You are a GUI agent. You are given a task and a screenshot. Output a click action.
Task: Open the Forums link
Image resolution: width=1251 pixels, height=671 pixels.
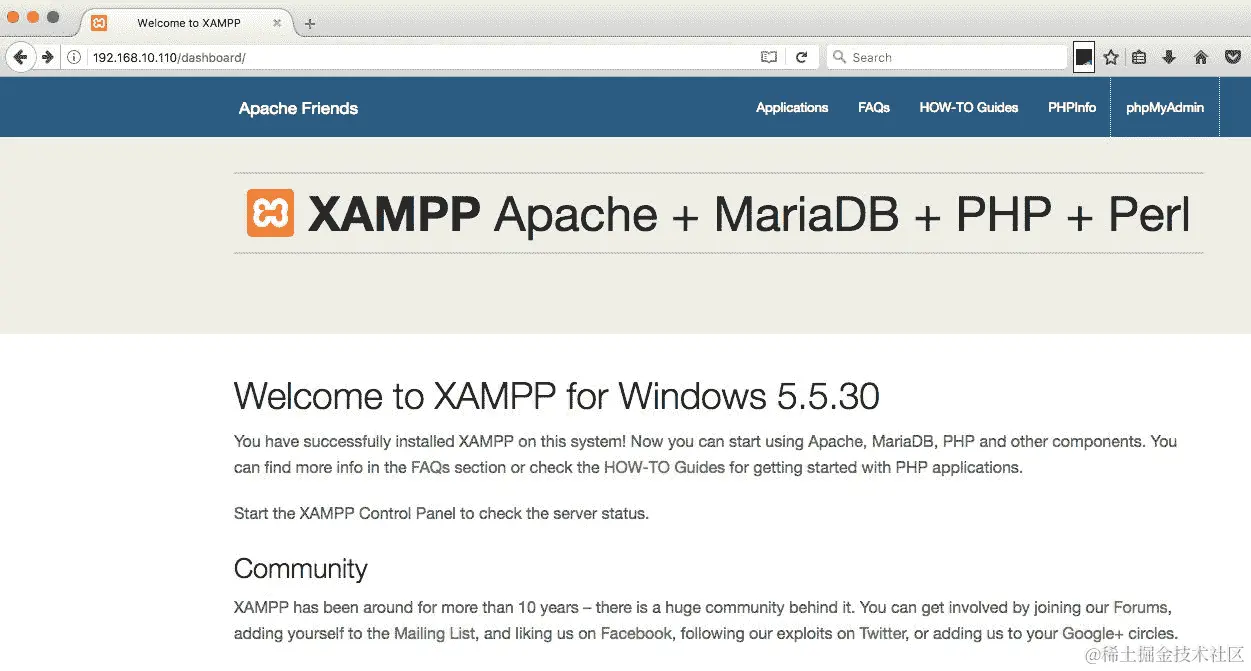point(1142,607)
